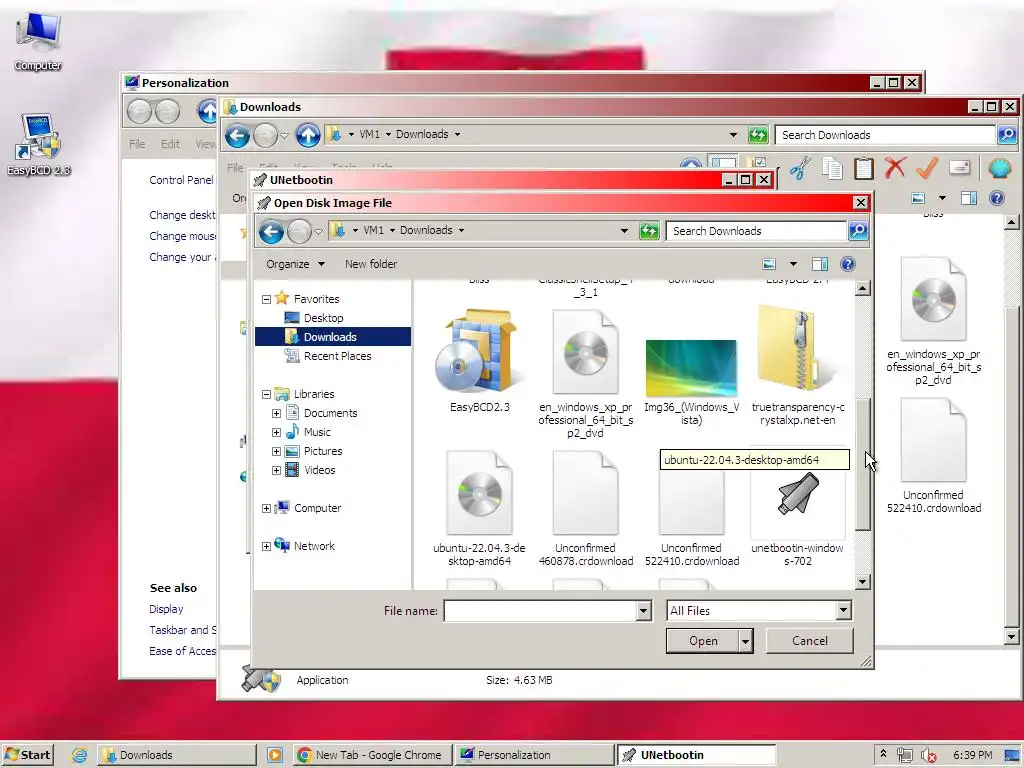
Task: Select Img36_(Windows_Vista) image file
Action: point(691,380)
